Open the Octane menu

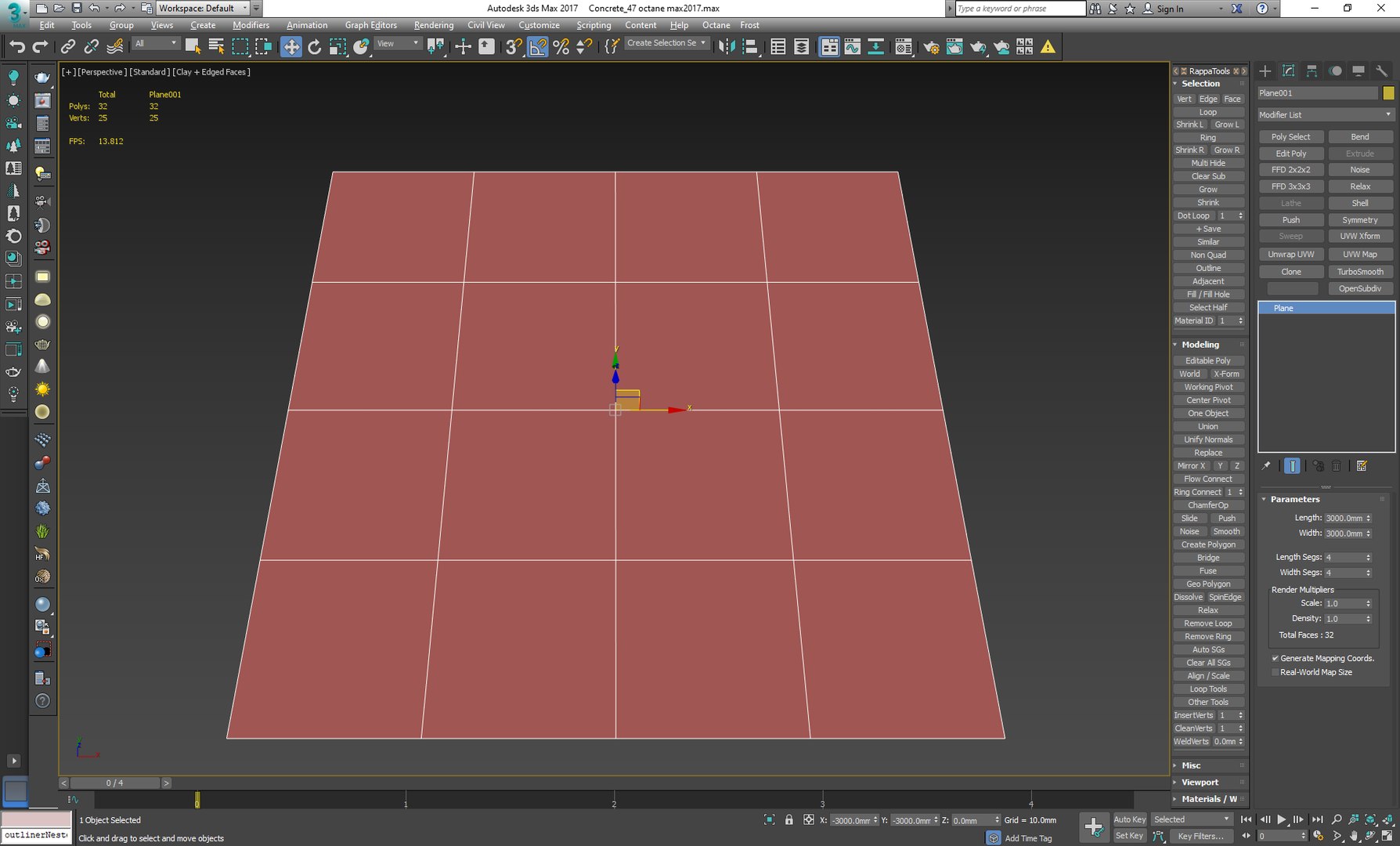pyautogui.click(x=716, y=25)
